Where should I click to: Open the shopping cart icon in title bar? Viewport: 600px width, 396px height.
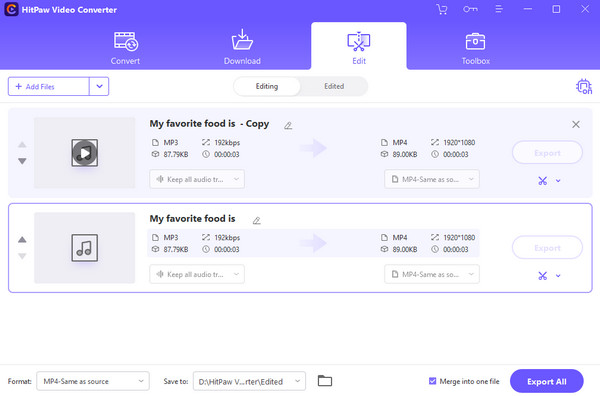(x=442, y=9)
